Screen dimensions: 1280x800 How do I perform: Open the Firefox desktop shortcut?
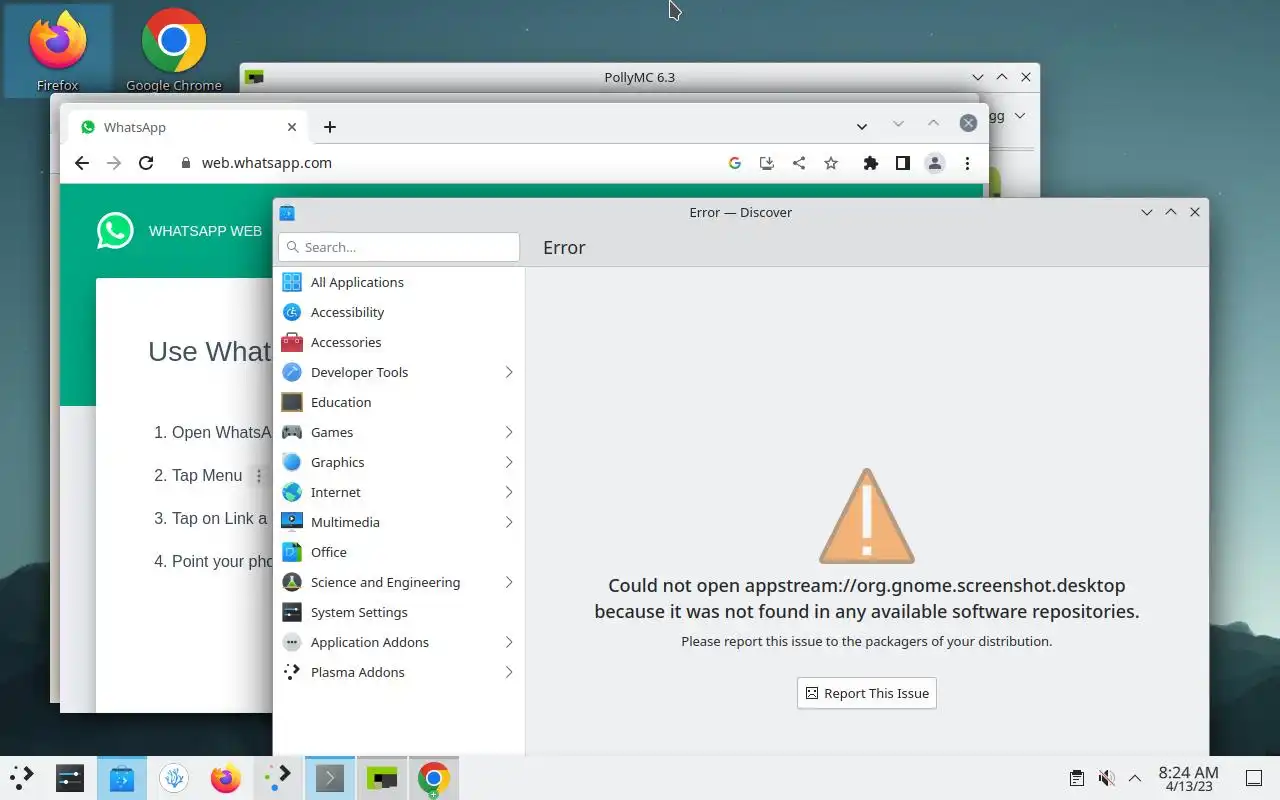tap(57, 52)
